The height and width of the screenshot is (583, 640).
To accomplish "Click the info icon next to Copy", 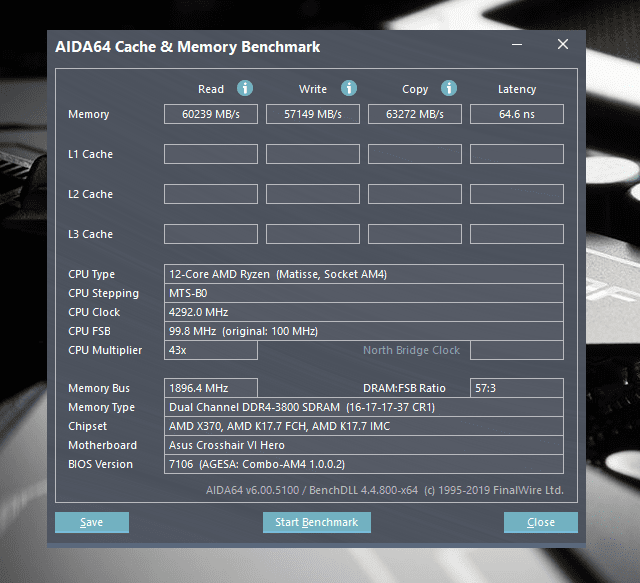I will point(449,88).
